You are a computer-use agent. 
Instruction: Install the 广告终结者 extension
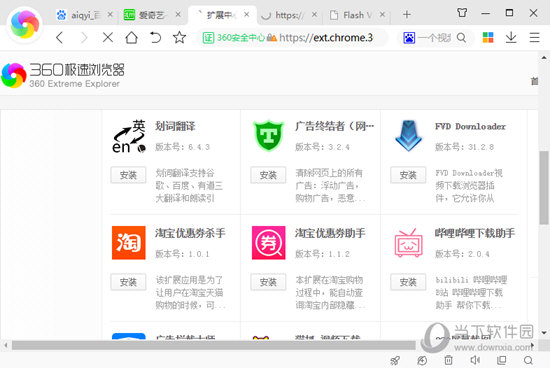point(268,175)
